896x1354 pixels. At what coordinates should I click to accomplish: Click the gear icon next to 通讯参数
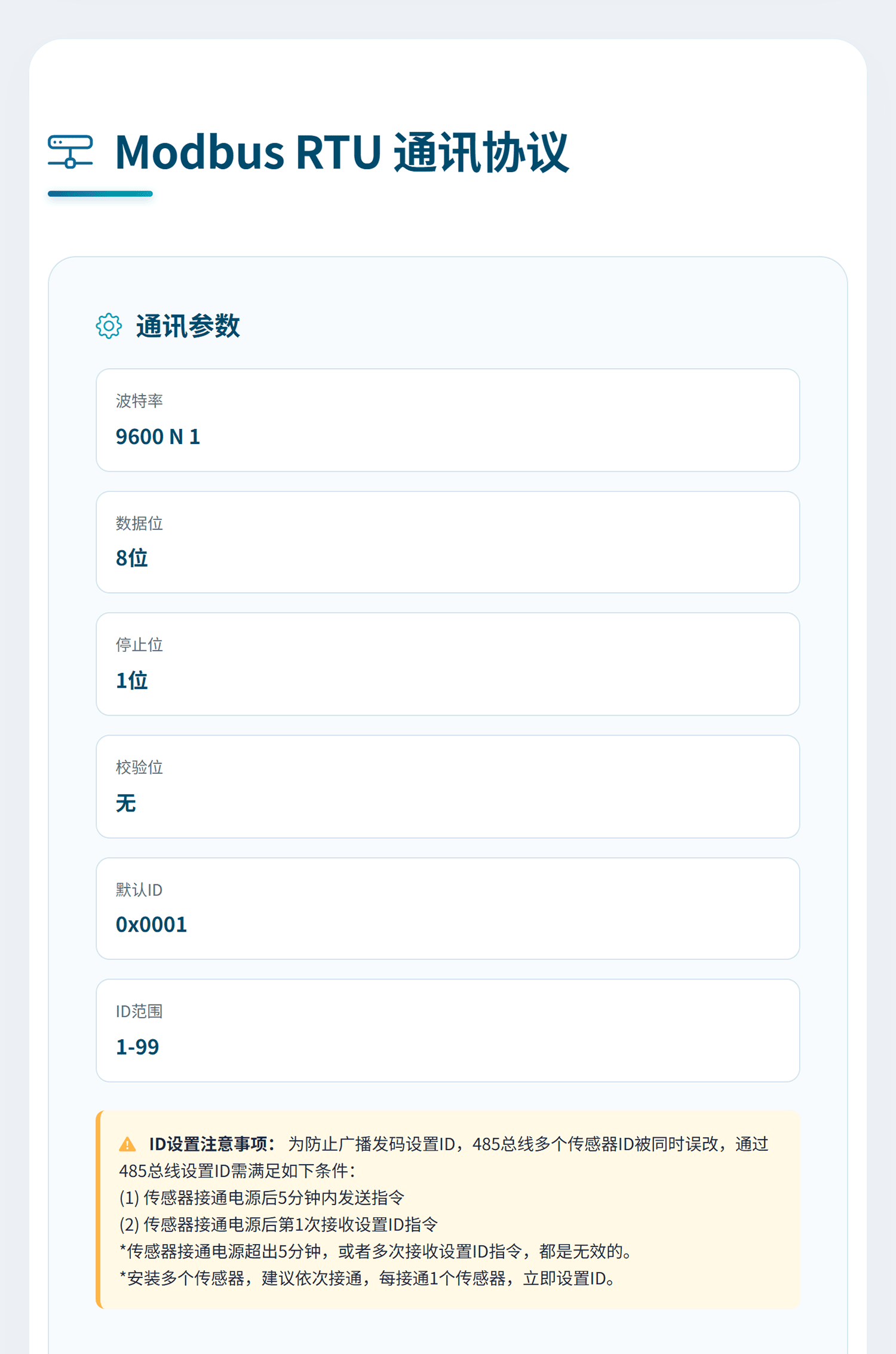pos(109,326)
